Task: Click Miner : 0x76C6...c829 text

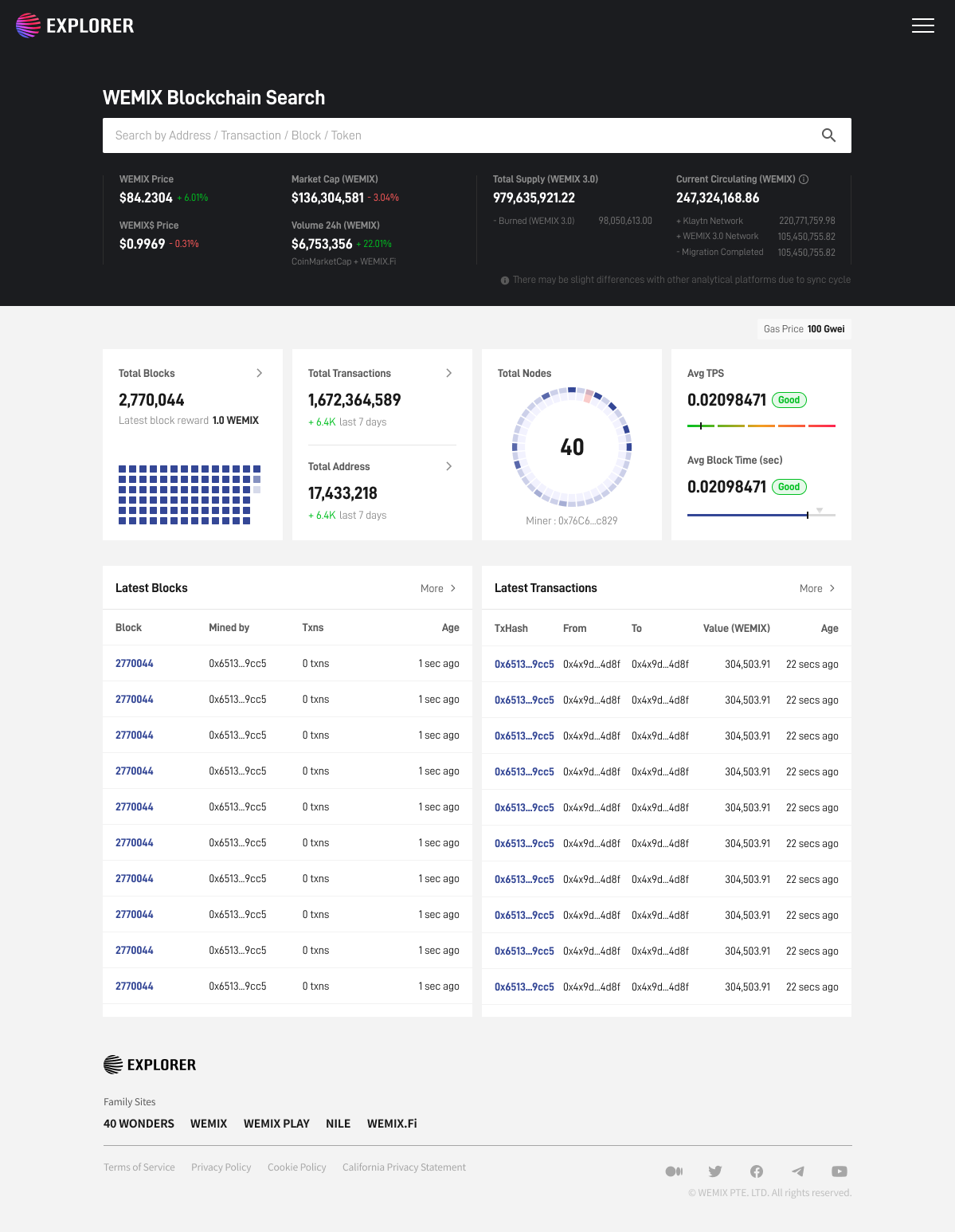Action: coord(572,520)
